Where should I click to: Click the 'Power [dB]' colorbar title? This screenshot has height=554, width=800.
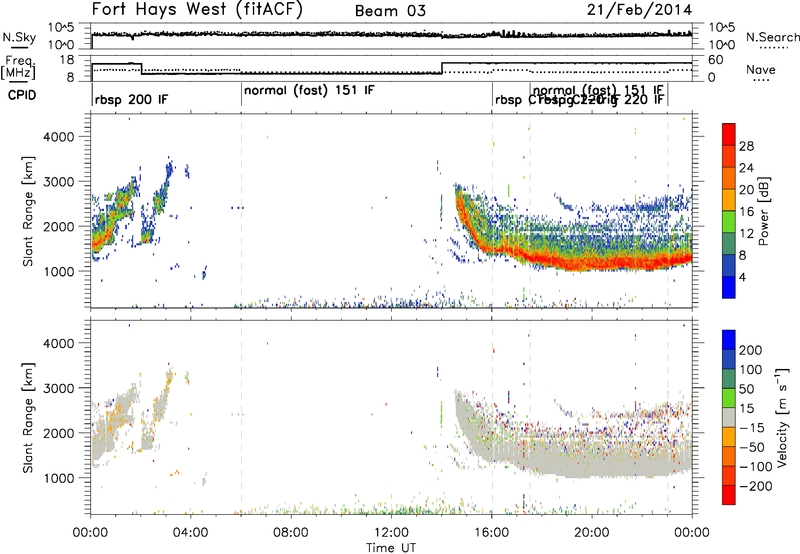click(x=764, y=211)
